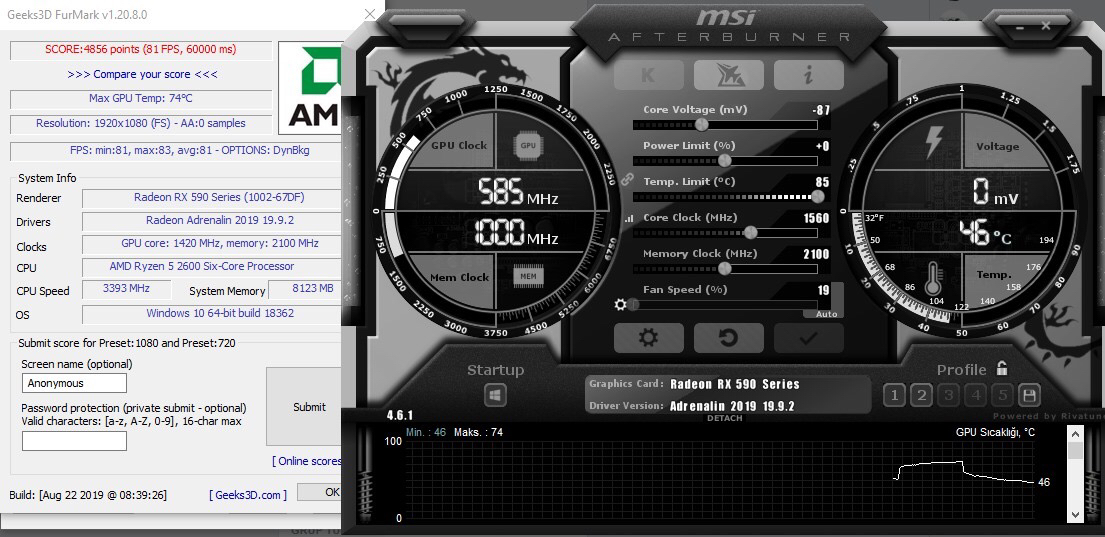The image size is (1105, 537).
Task: Click the Temp. Limit value 85
Action: [x=822, y=182]
